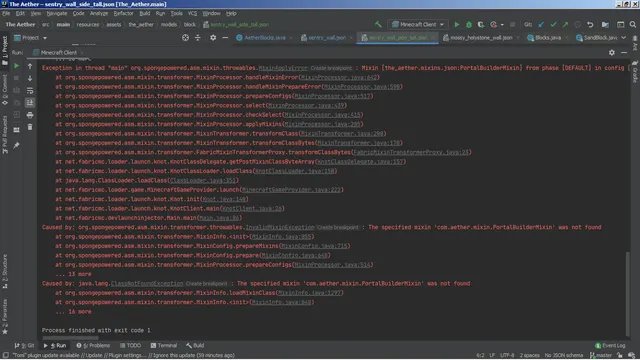This screenshot has height=360, width=640.
Task: Clear console output with trash icon
Action: [x=30, y=127]
